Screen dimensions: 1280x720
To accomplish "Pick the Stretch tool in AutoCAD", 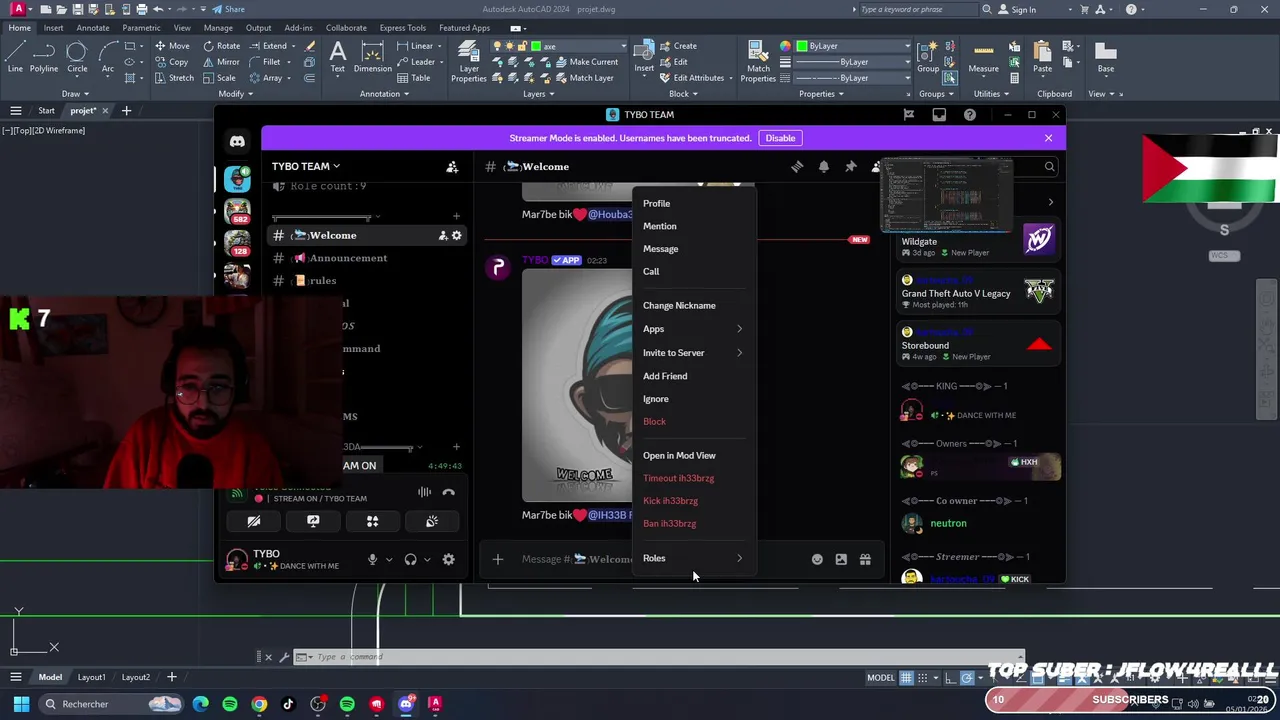I will [x=173, y=78].
